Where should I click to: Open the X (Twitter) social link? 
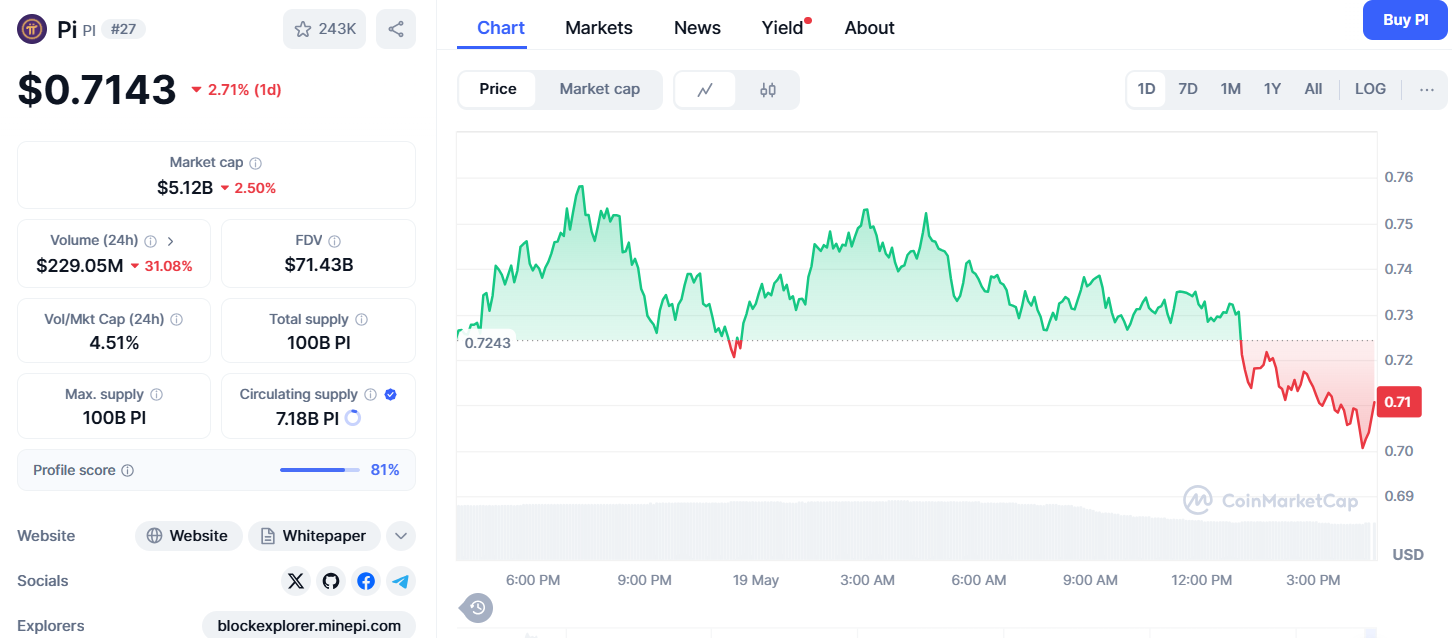pos(296,581)
